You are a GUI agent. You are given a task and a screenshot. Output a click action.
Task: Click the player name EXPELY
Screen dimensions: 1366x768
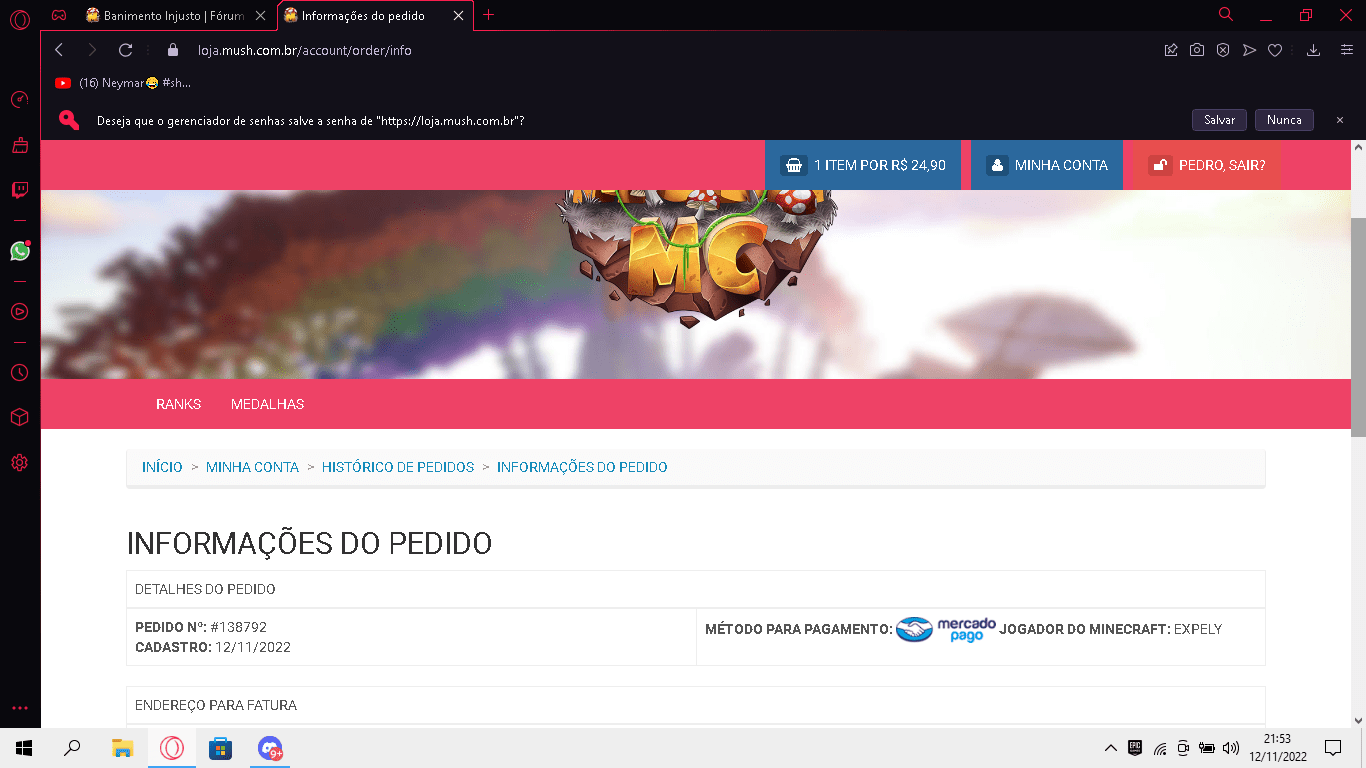pyautogui.click(x=1198, y=629)
